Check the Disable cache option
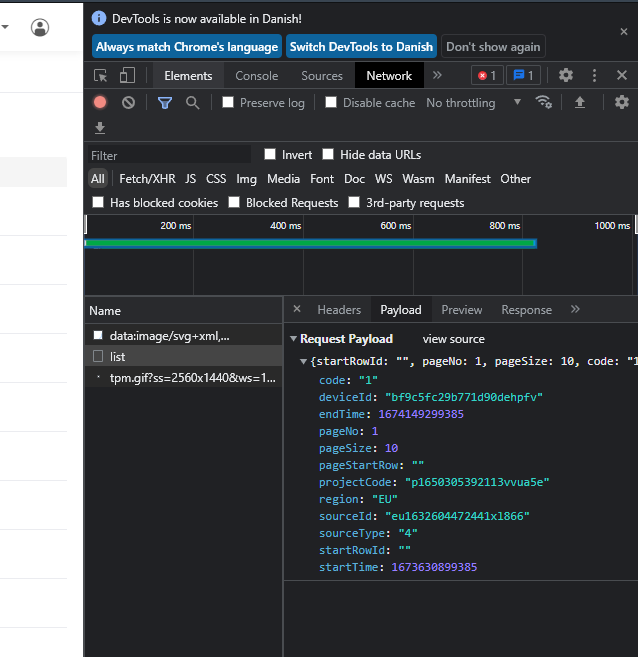Screen dimensions: 638x657 [331, 102]
